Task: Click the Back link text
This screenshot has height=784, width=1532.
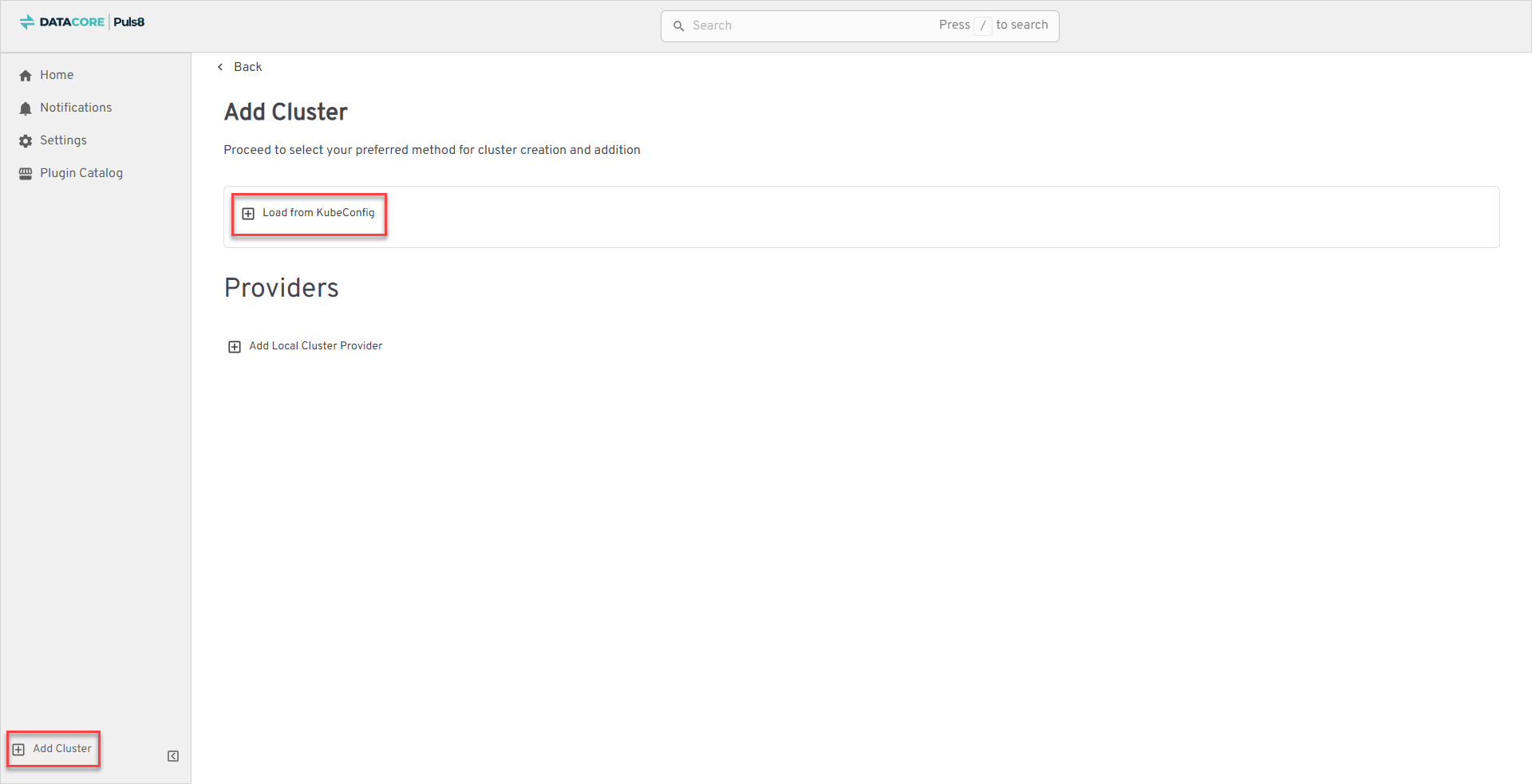Action: [247, 67]
